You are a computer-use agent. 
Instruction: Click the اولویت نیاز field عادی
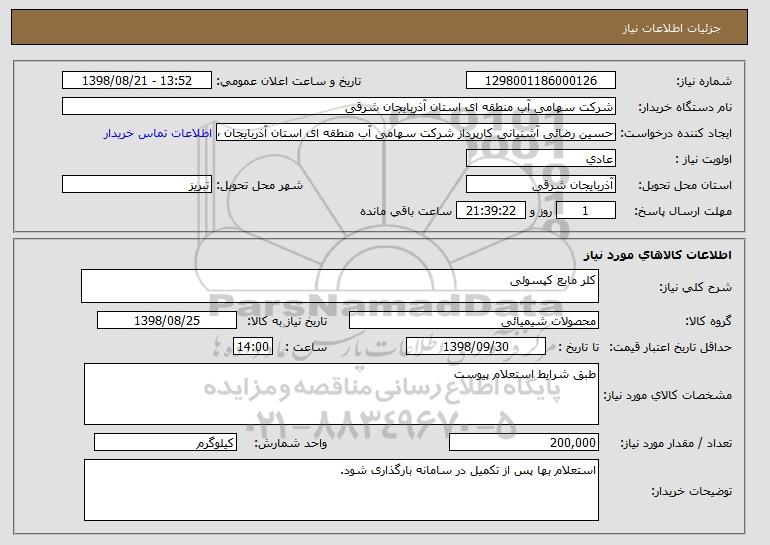541,159
